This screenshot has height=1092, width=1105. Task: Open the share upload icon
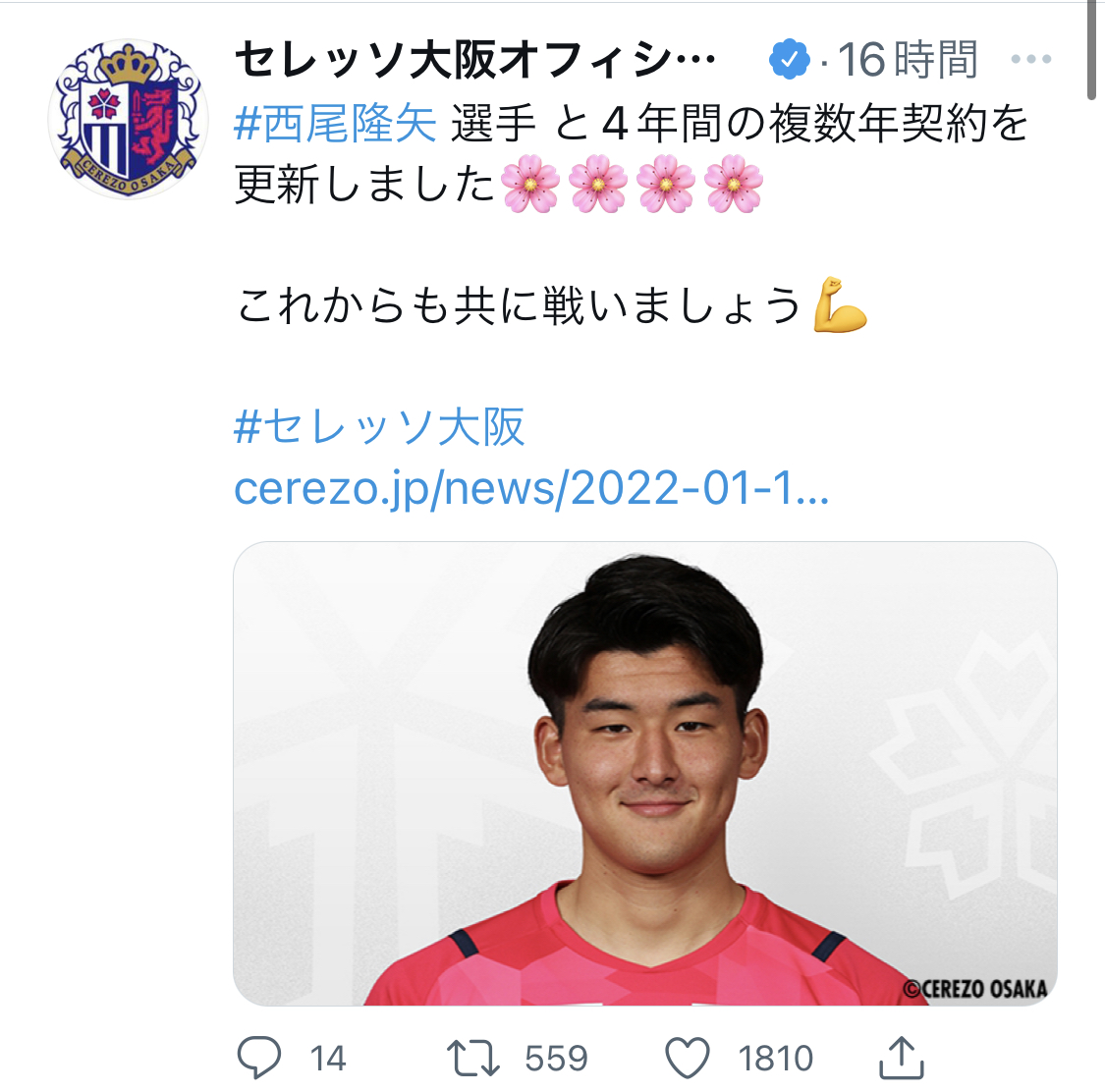coord(902,1057)
